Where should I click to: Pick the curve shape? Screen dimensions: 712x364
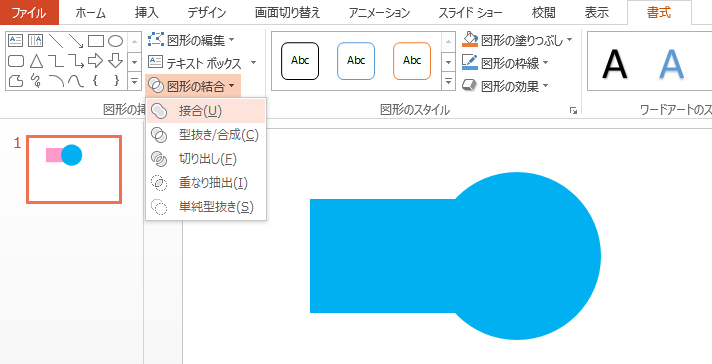coord(76,81)
